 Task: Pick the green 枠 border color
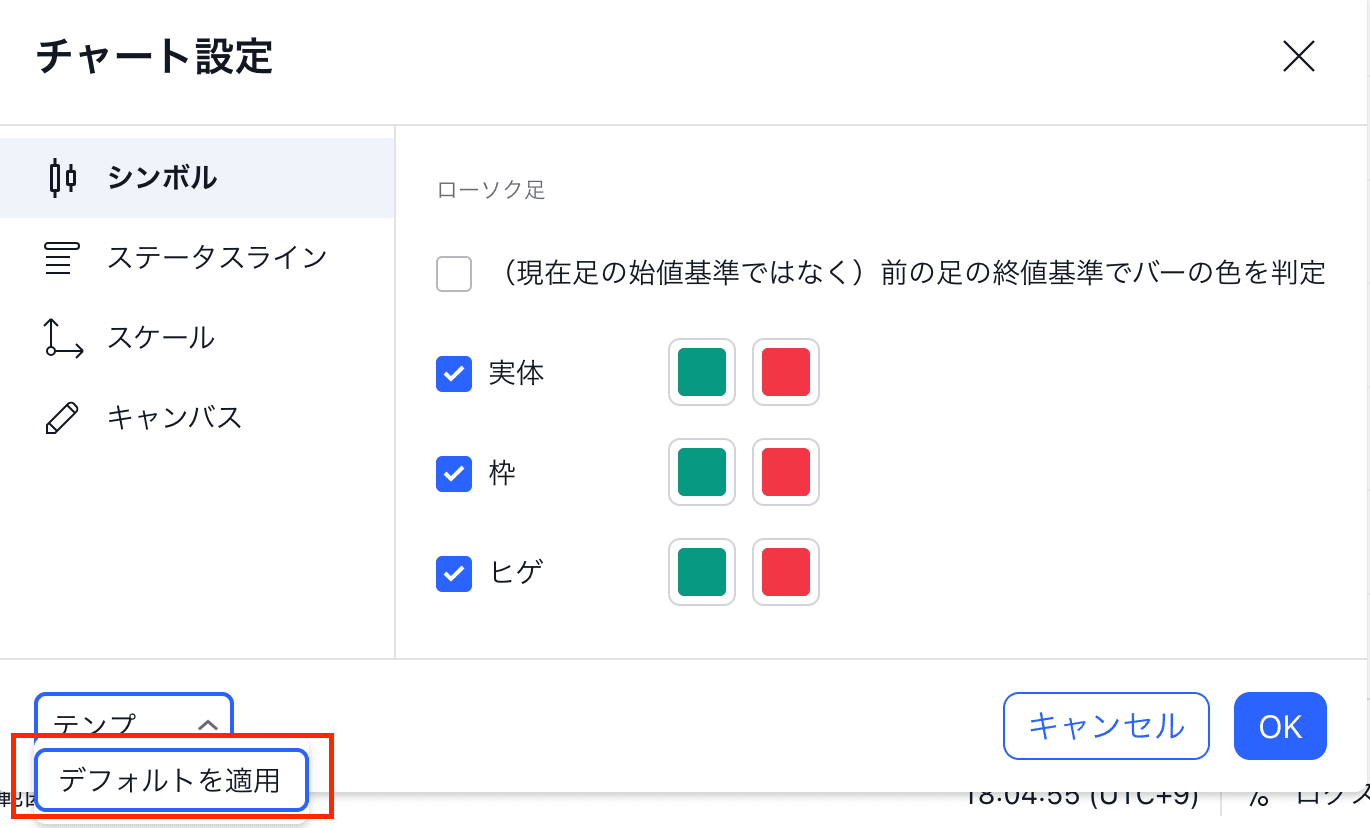702,473
